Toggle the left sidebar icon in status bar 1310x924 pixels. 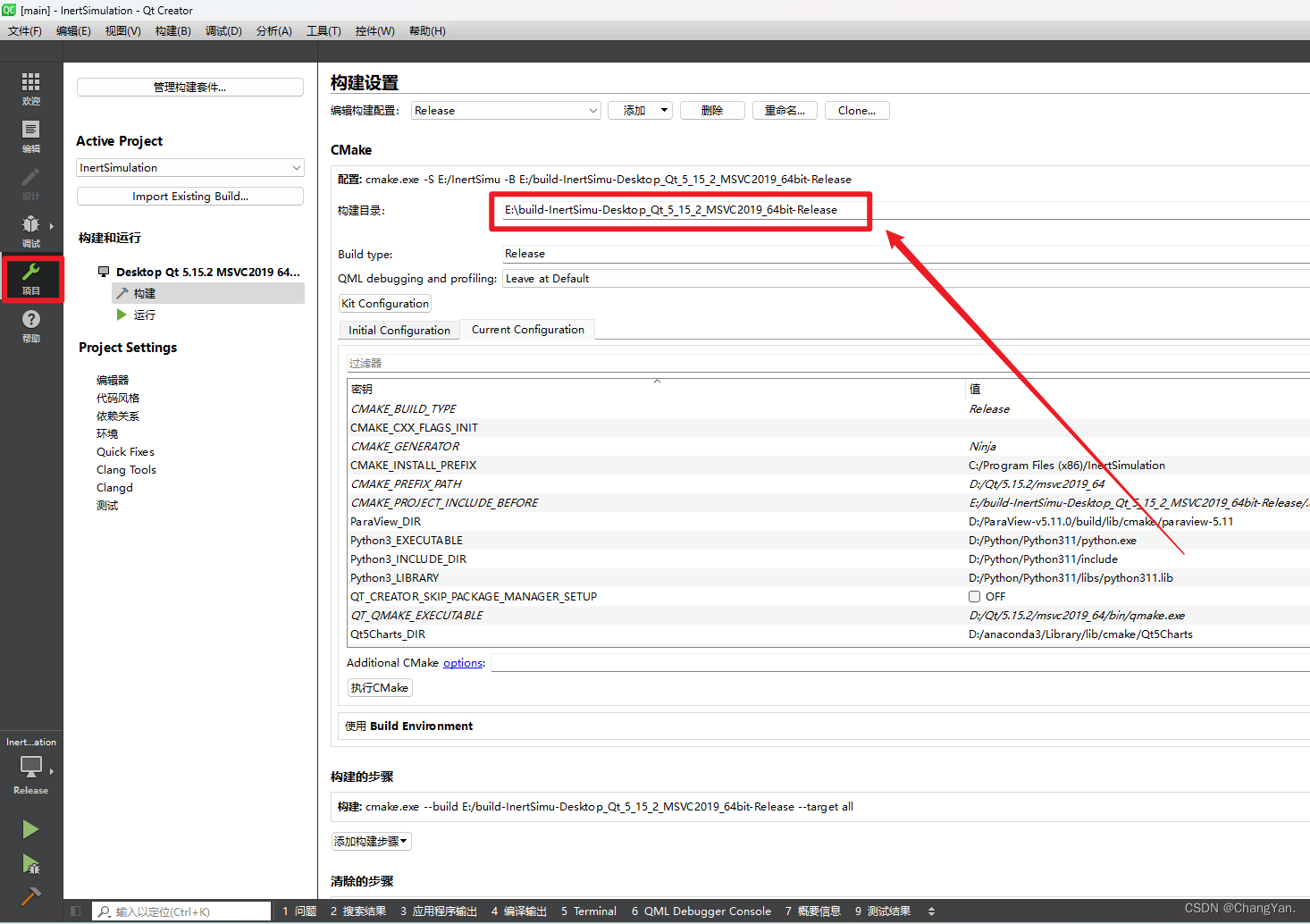pos(75,911)
